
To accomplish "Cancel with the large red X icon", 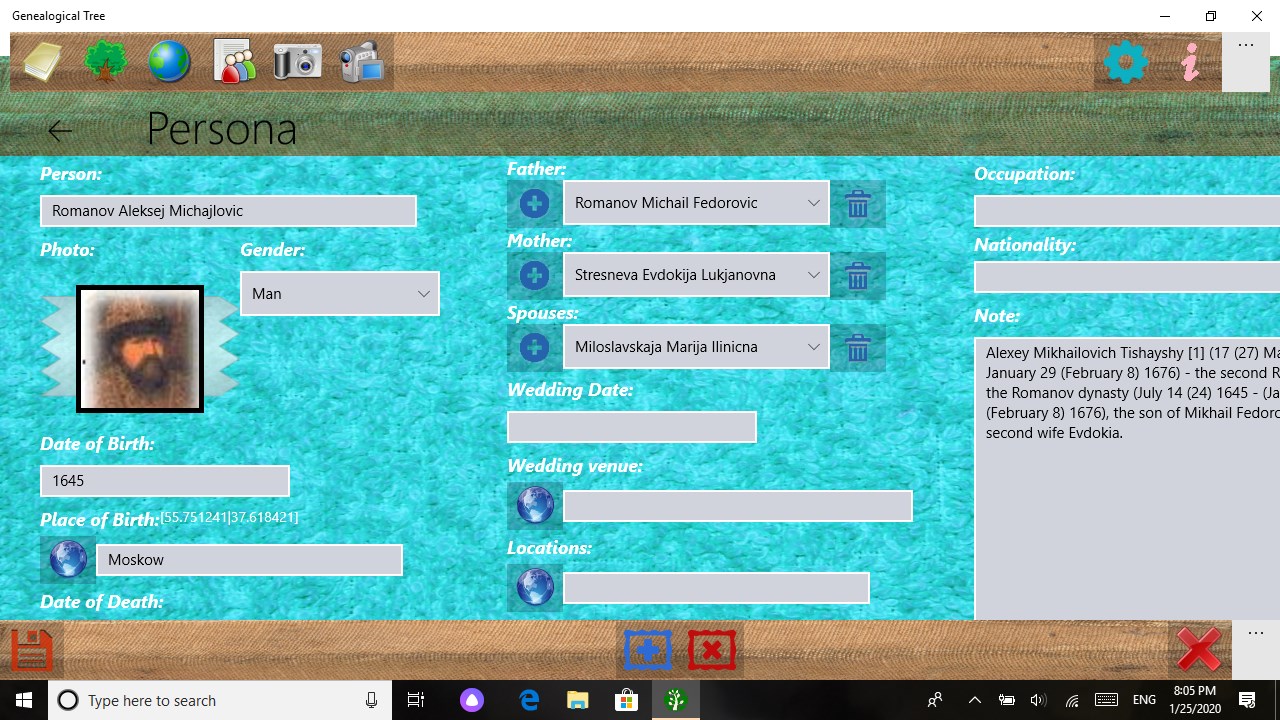I will tap(1199, 650).
